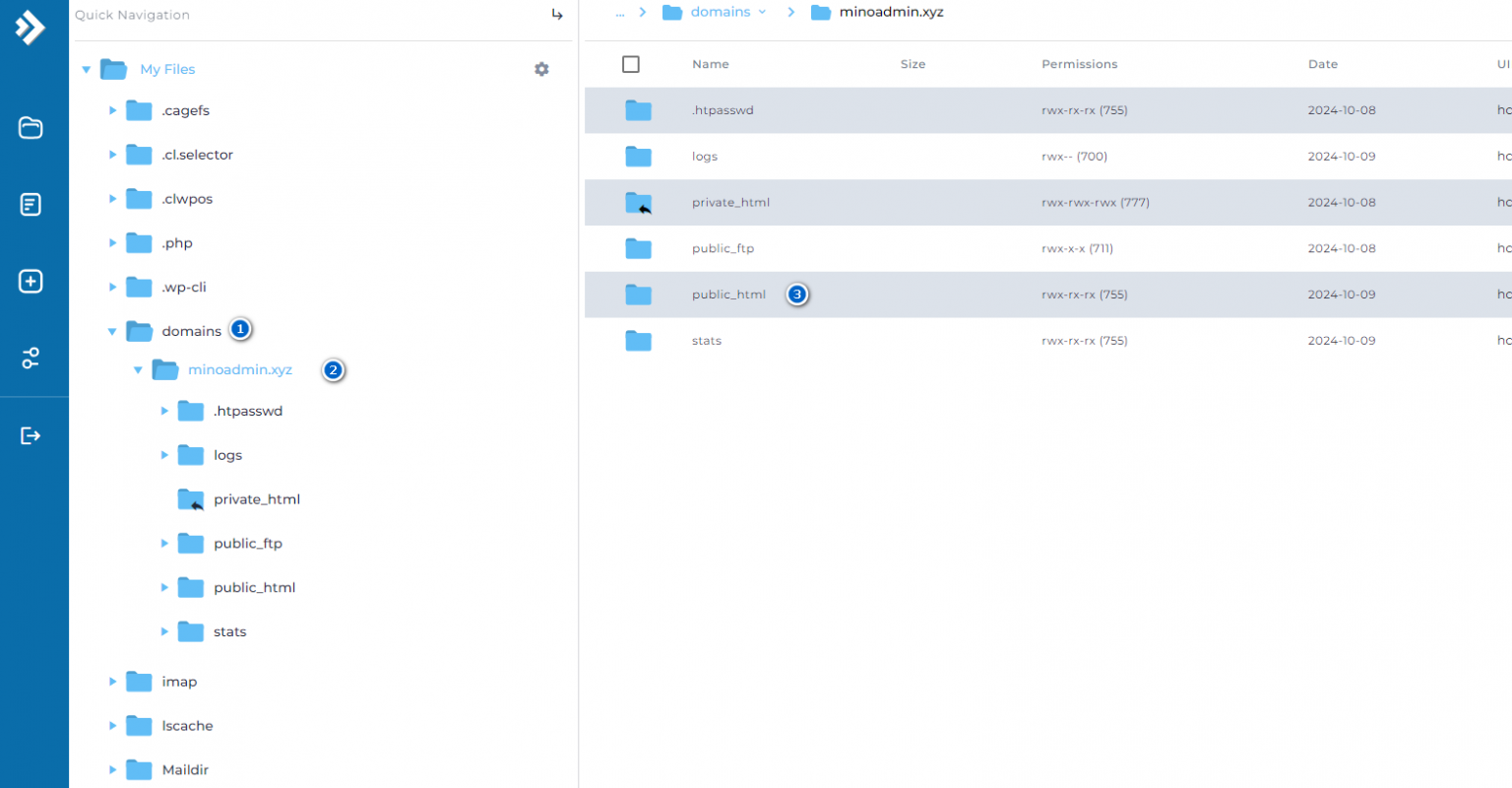The height and width of the screenshot is (788, 1512).
Task: Expand the Maildir folder in tree
Action: click(112, 770)
